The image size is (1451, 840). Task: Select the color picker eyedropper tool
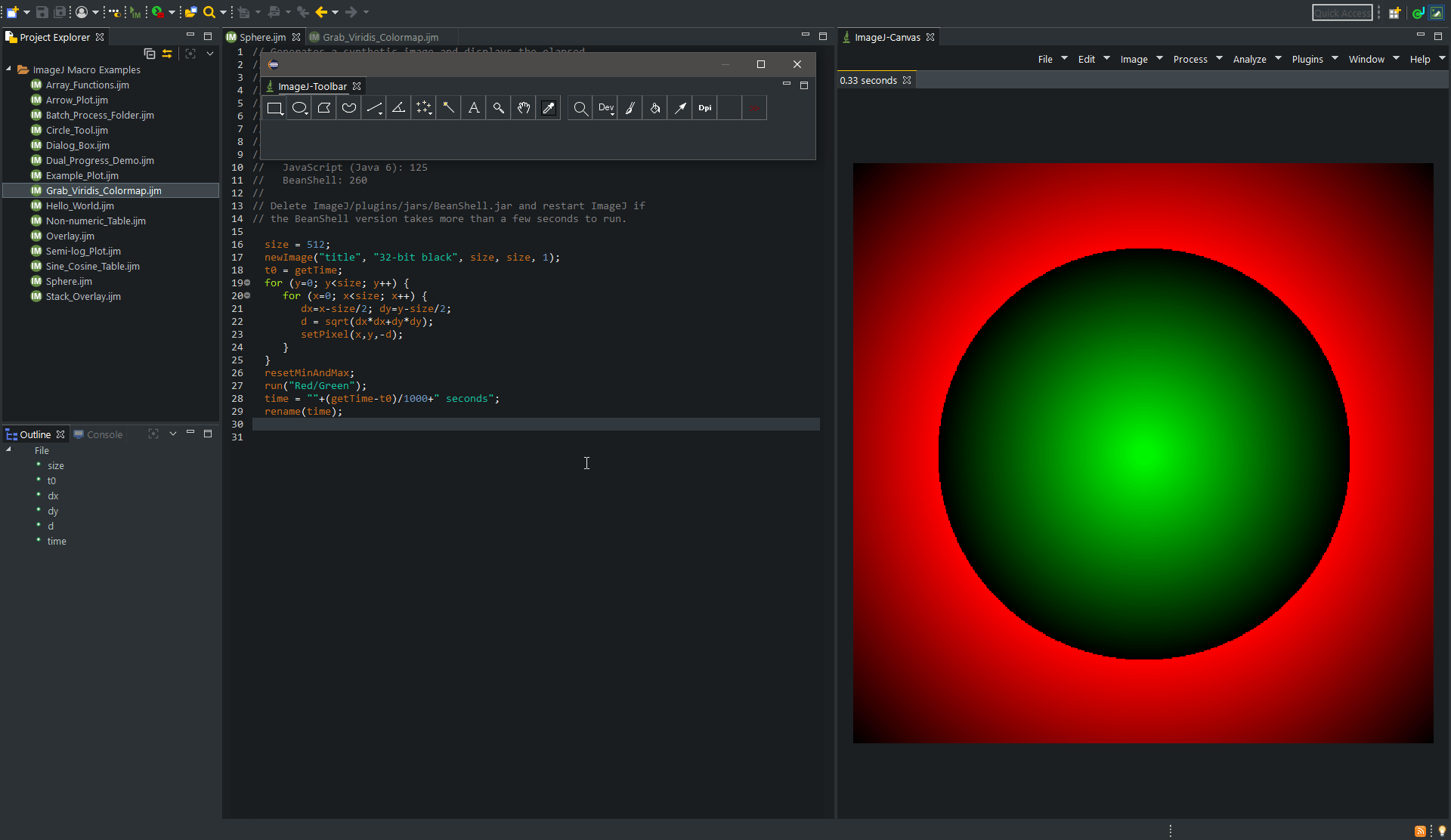click(548, 107)
